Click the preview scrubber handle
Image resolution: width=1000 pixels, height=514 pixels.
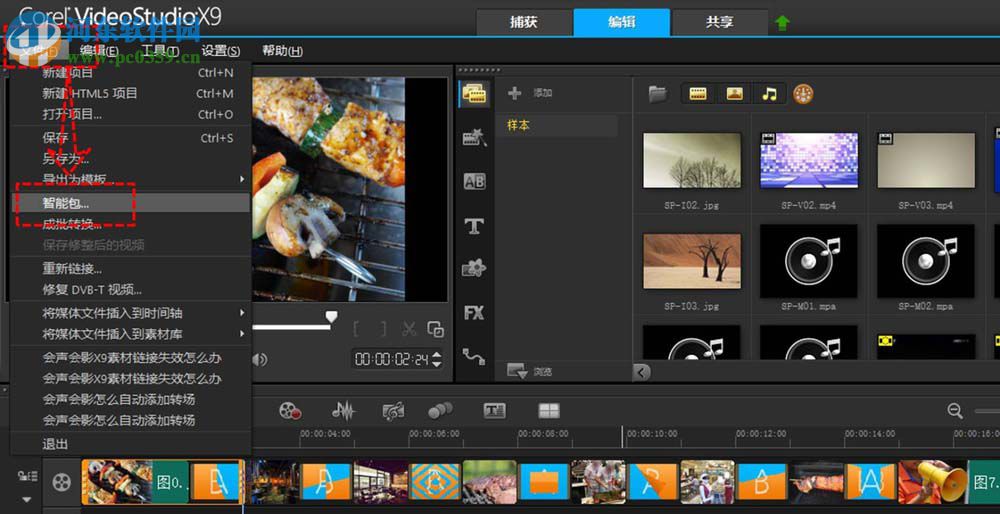coord(331,317)
